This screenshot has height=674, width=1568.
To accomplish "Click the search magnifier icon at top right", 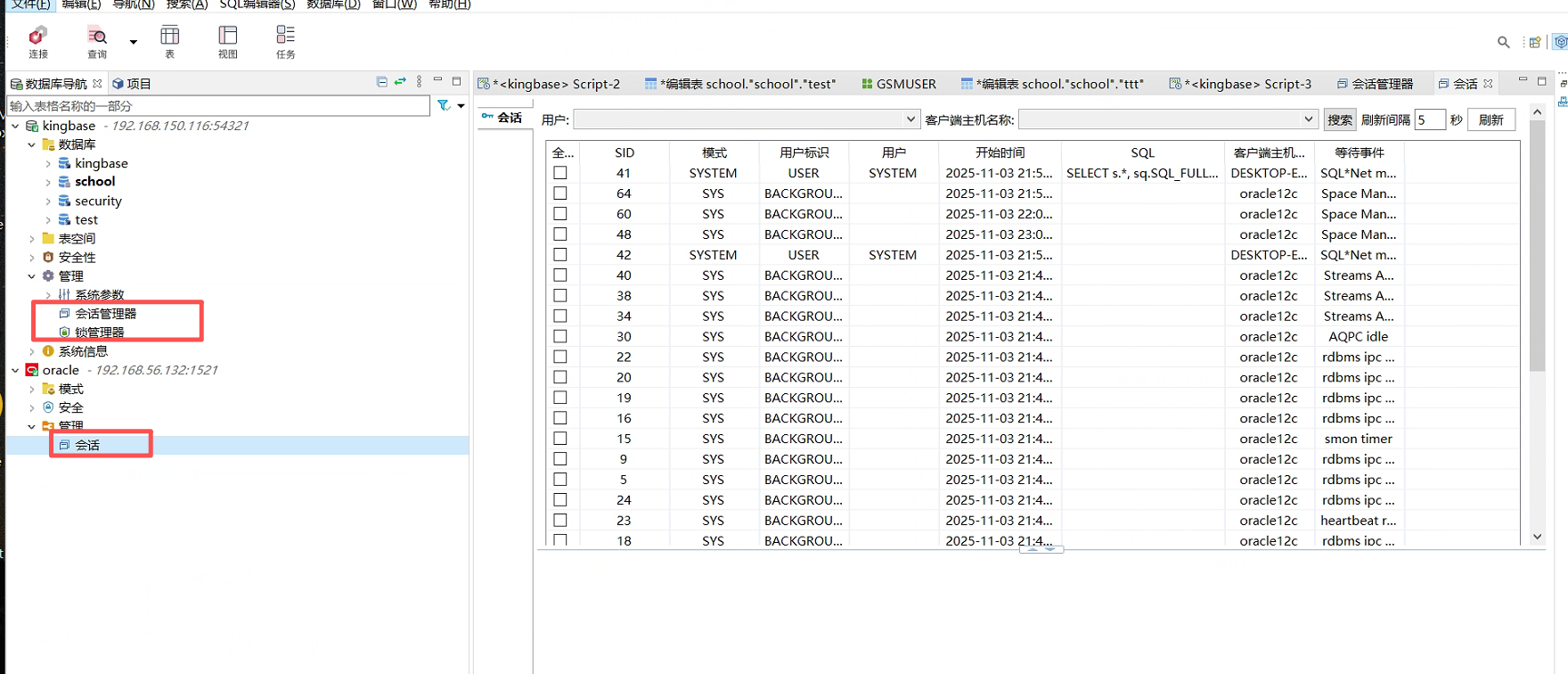I will (x=1504, y=42).
